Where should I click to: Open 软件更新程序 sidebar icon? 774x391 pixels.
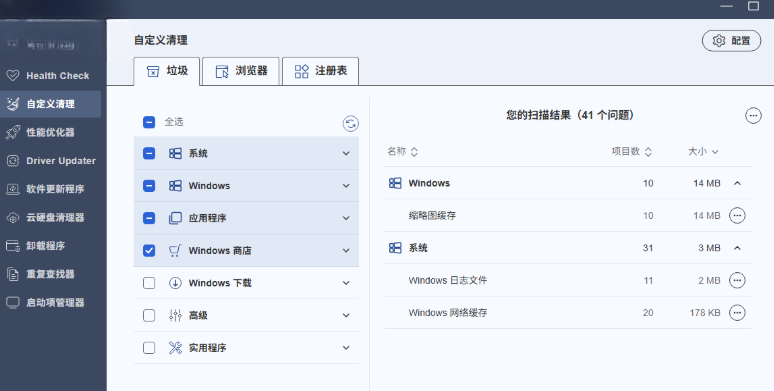13,189
